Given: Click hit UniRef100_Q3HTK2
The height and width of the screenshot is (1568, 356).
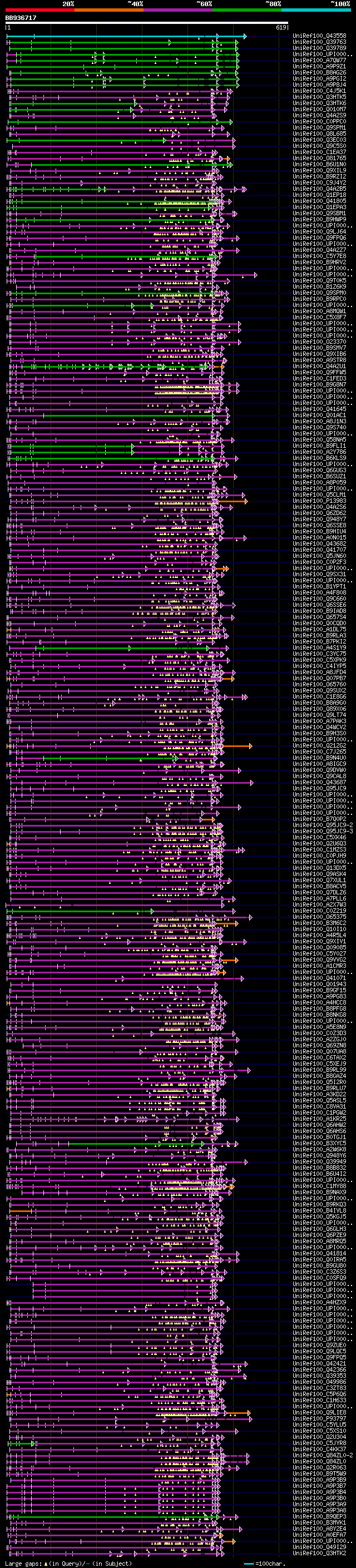Looking at the screenshot, I should click(x=319, y=1553).
